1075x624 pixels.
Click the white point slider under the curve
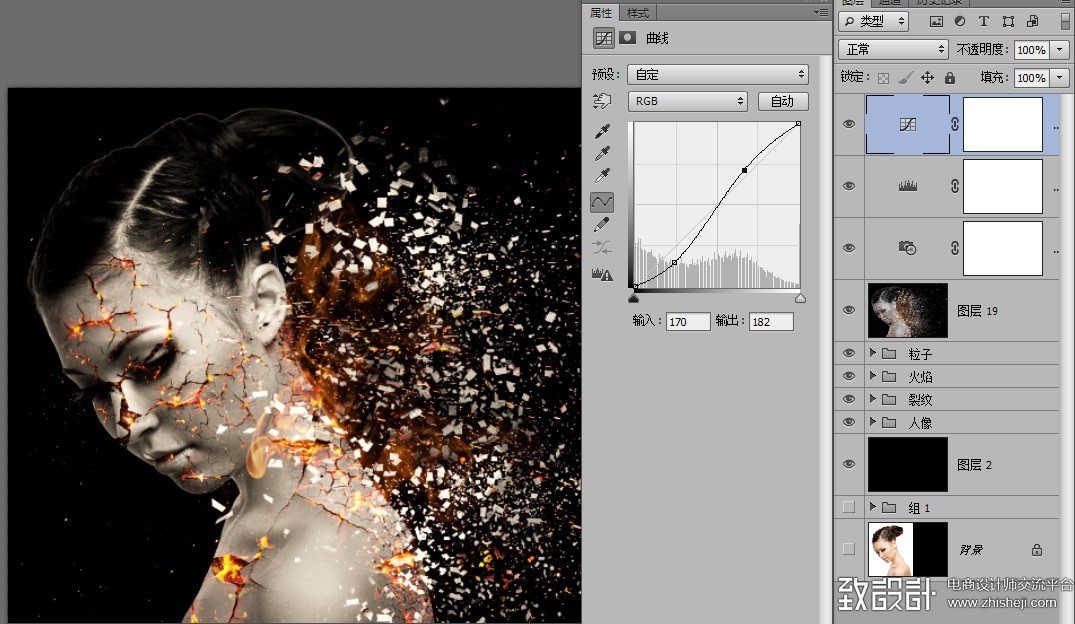800,298
